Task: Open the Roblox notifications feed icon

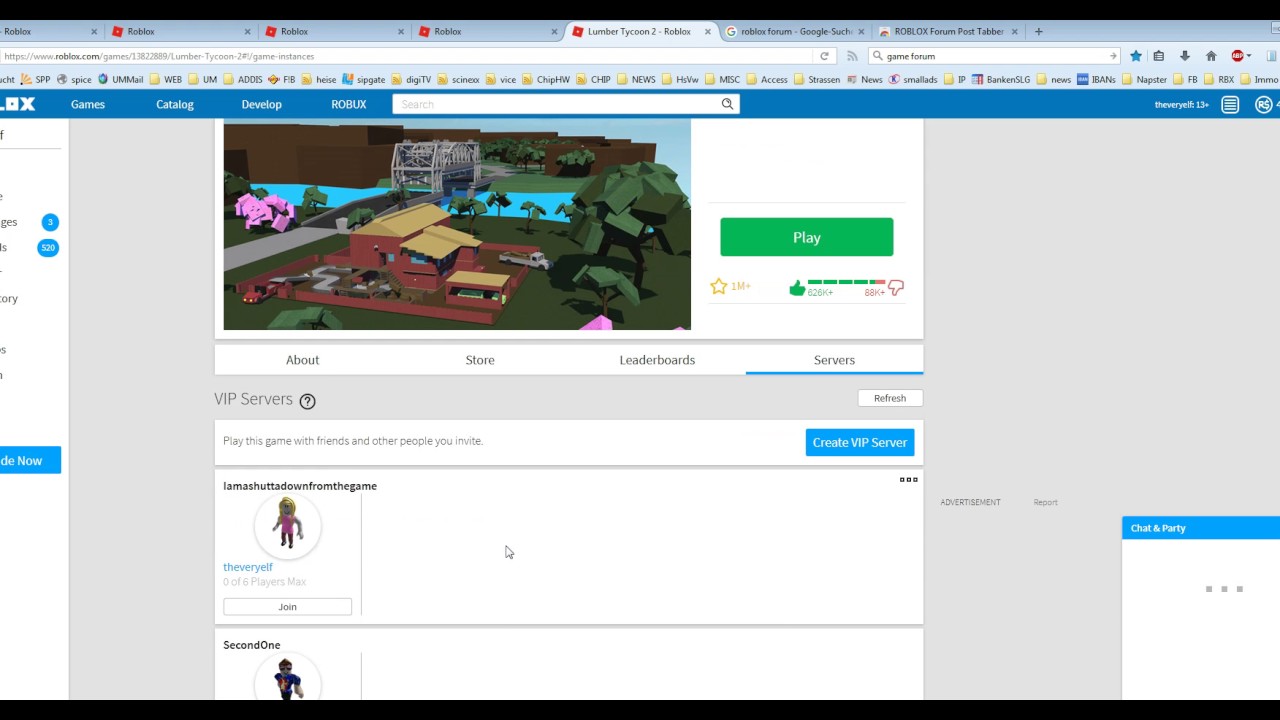Action: click(x=1230, y=104)
